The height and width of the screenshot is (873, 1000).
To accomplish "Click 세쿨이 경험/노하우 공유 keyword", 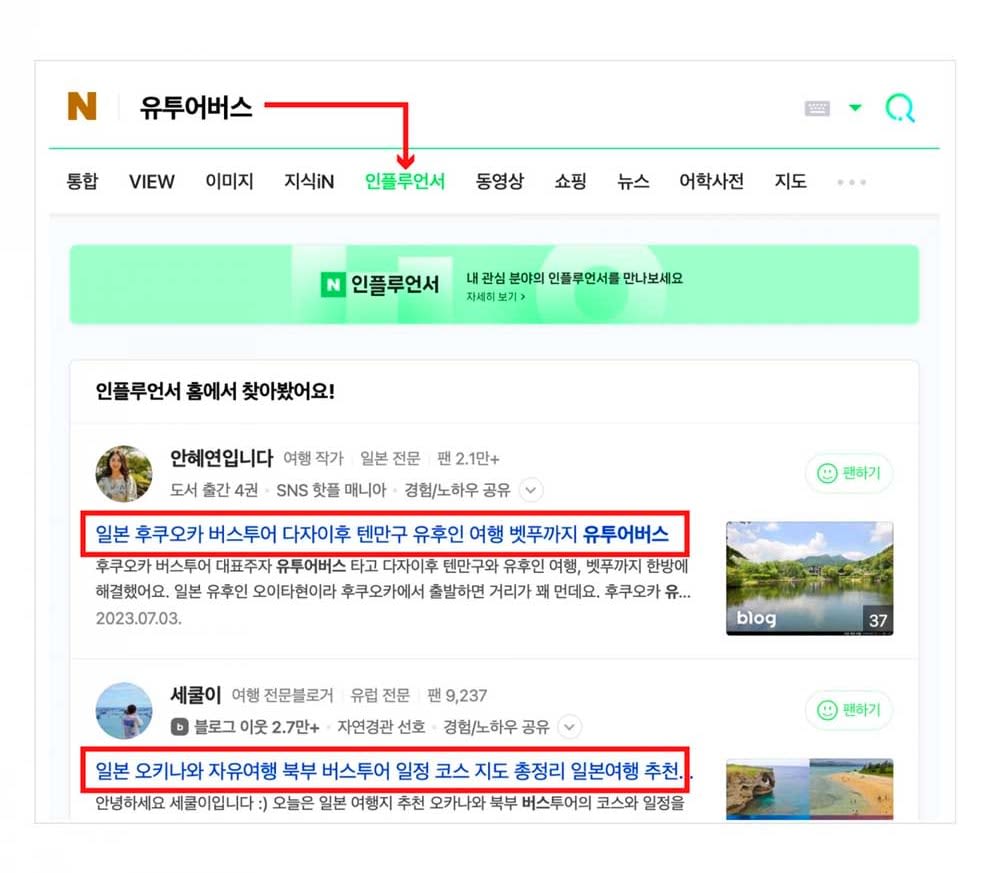I will pos(496,727).
